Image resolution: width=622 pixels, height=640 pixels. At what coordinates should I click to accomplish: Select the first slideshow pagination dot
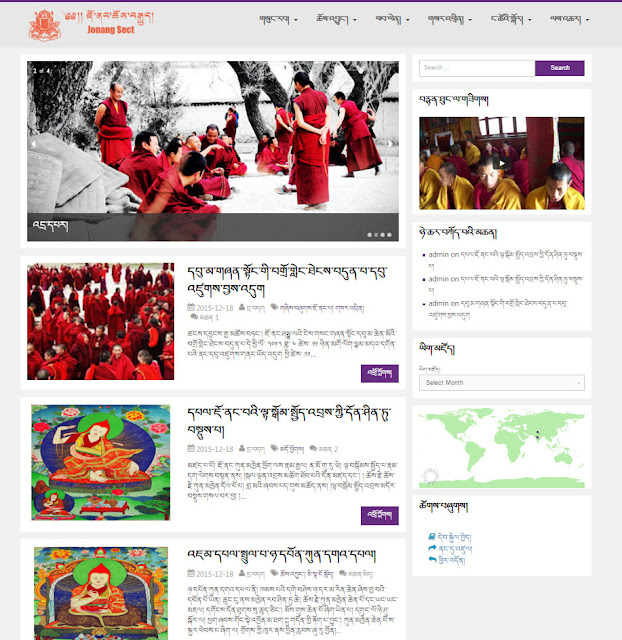369,235
